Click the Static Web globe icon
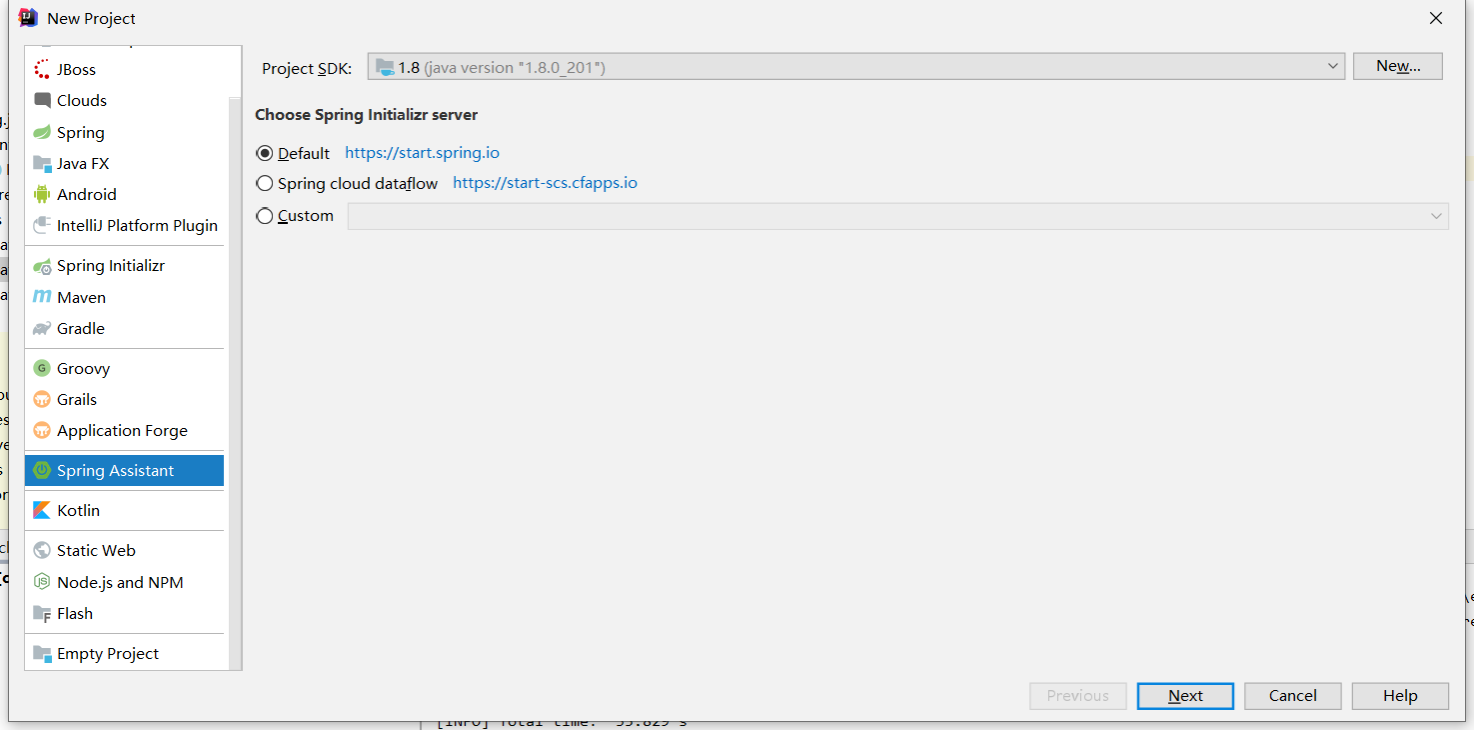The image size is (1474, 730). click(42, 551)
